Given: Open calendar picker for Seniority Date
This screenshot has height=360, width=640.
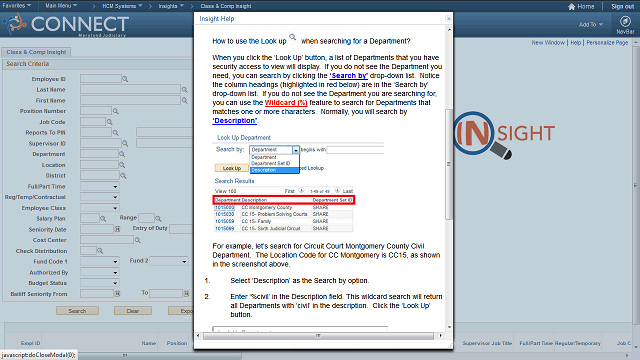Looking at the screenshot, I should (x=118, y=229).
